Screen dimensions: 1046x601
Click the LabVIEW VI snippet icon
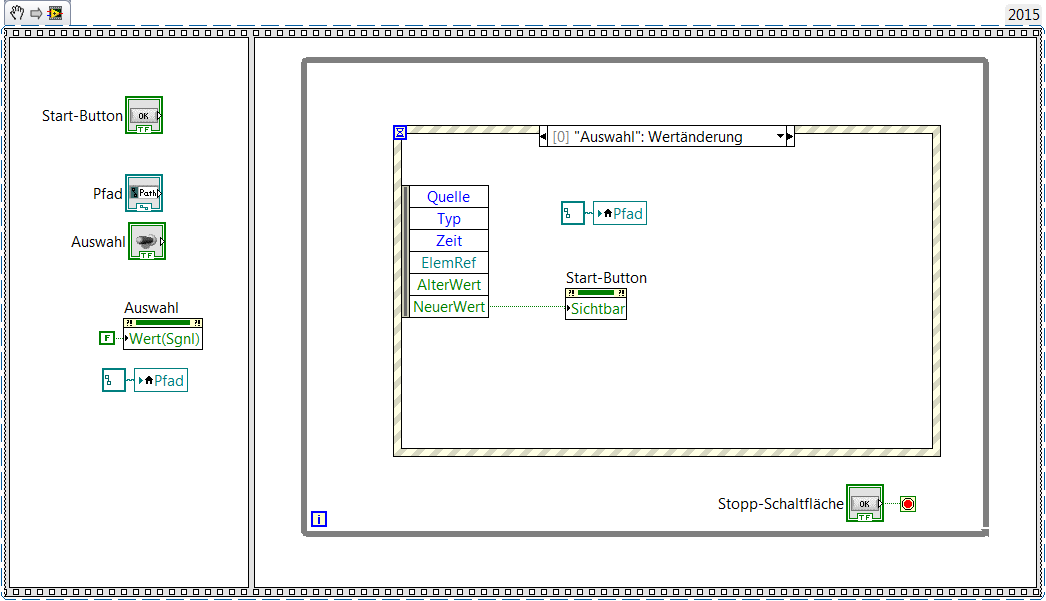click(55, 13)
